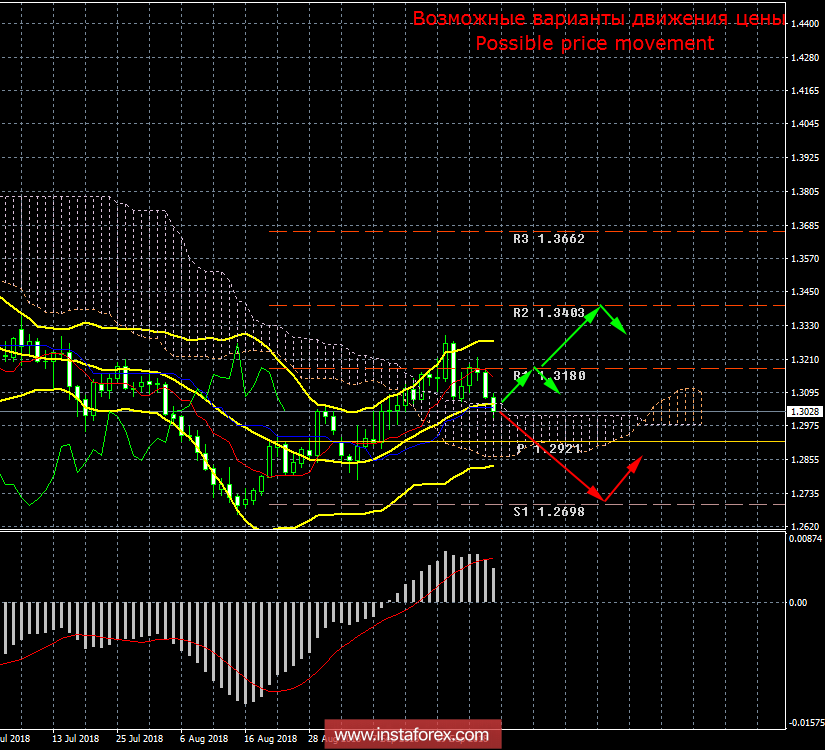Click the 1.3450 price axis value
The width and height of the screenshot is (825, 750).
[805, 292]
